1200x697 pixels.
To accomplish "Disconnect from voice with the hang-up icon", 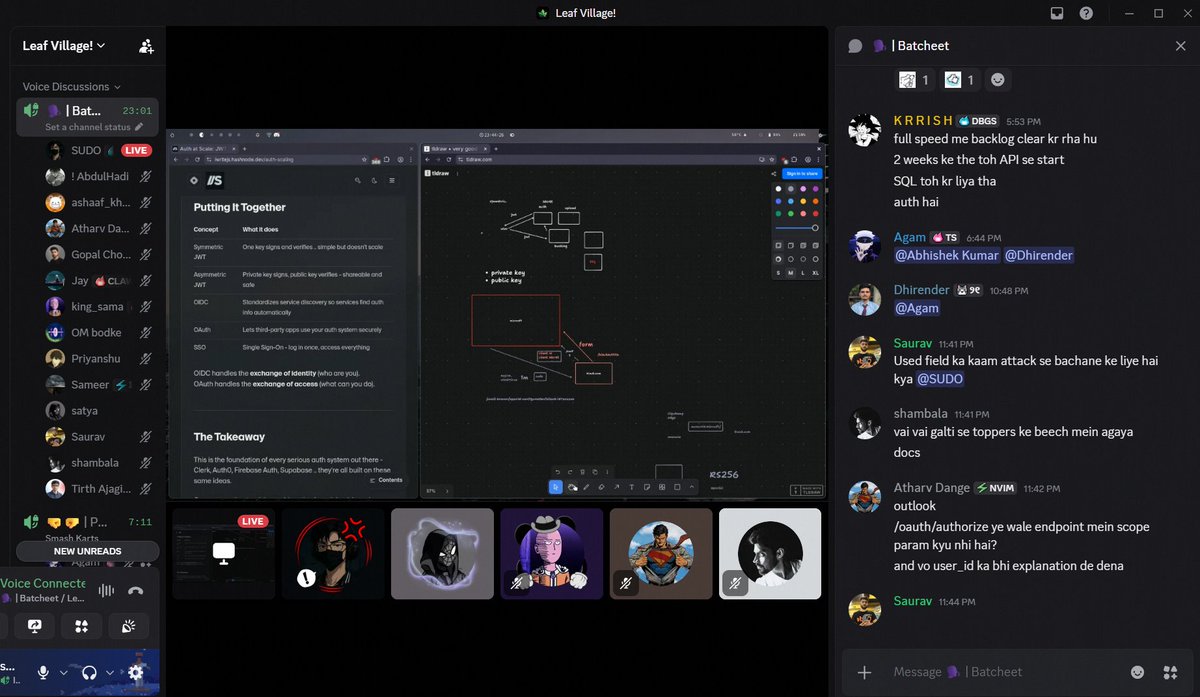I will [x=136, y=591].
